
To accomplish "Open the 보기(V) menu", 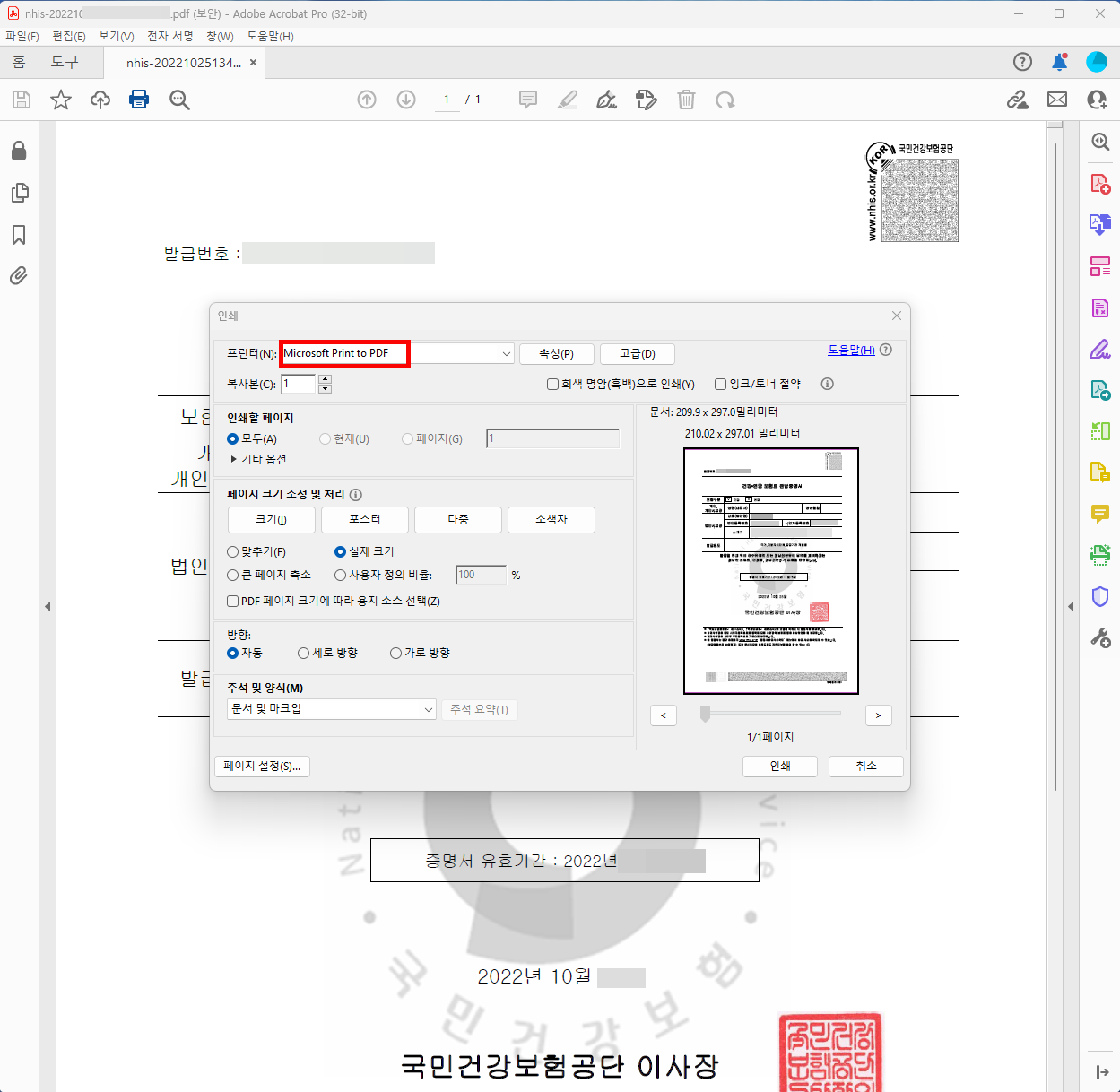I will point(117,37).
